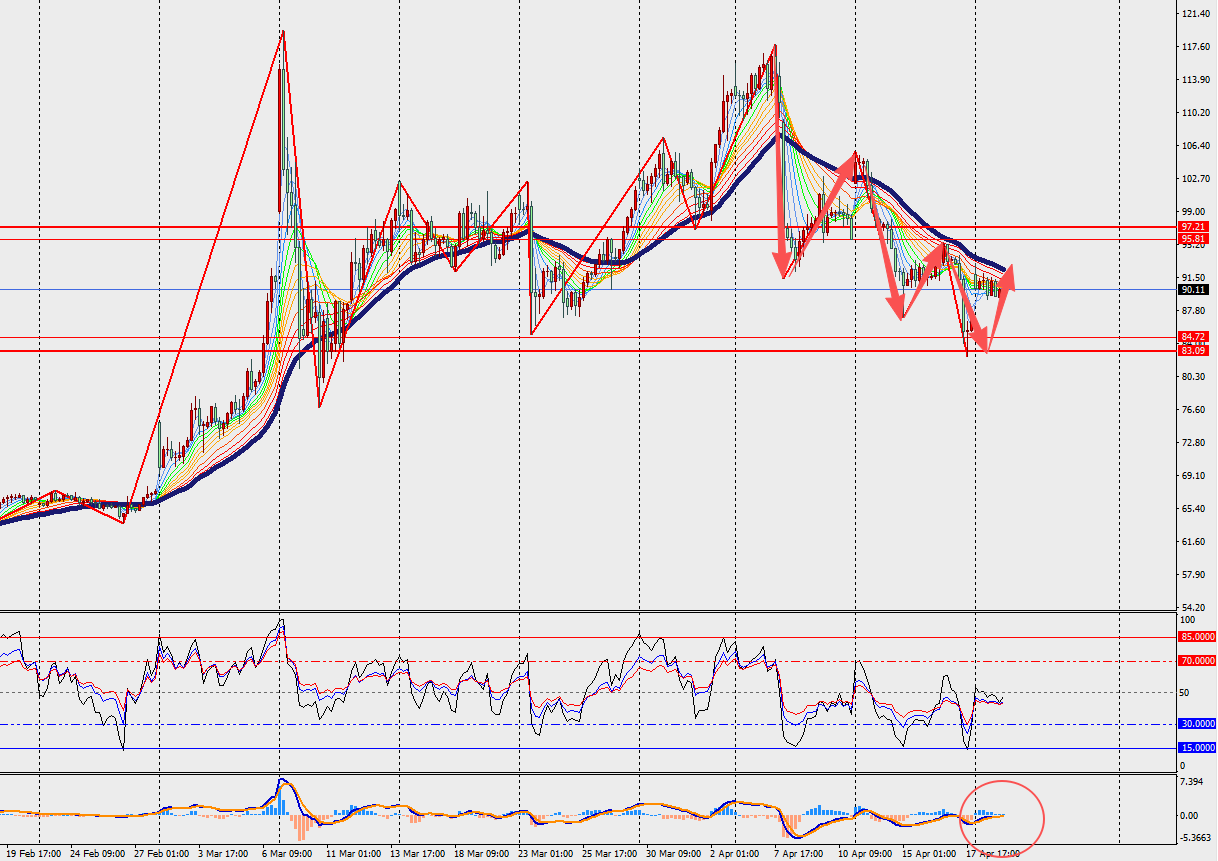Image resolution: width=1218 pixels, height=861 pixels.
Task: Click the 2 Apr 01:00 time label
Action: pyautogui.click(x=736, y=854)
